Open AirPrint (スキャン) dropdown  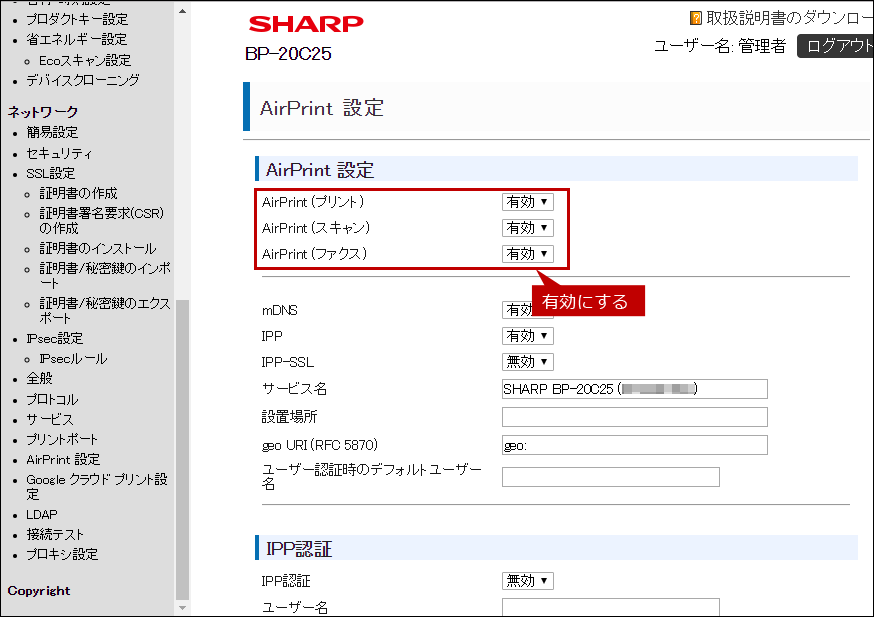click(x=527, y=228)
